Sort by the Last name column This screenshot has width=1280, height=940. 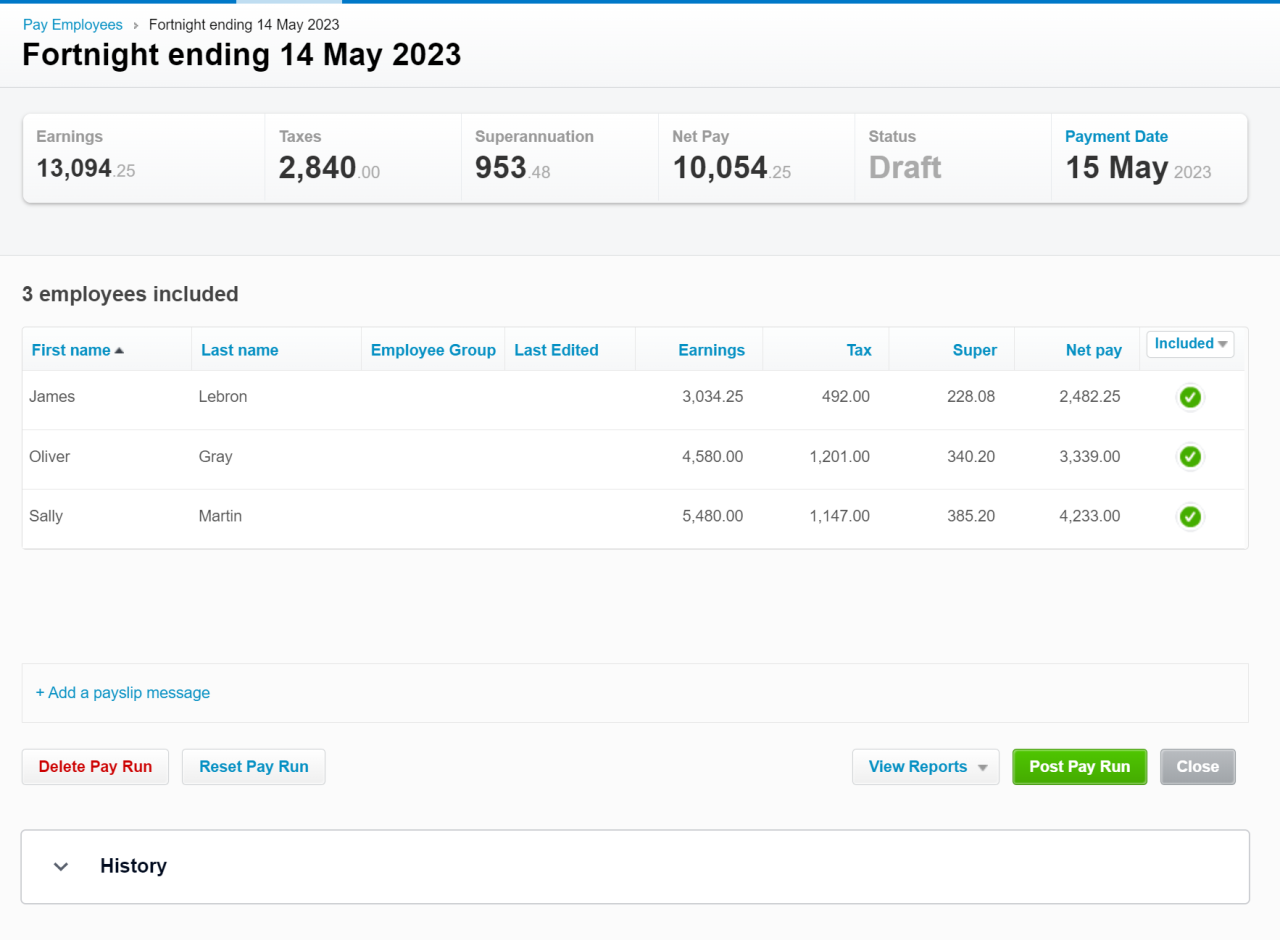tap(239, 350)
